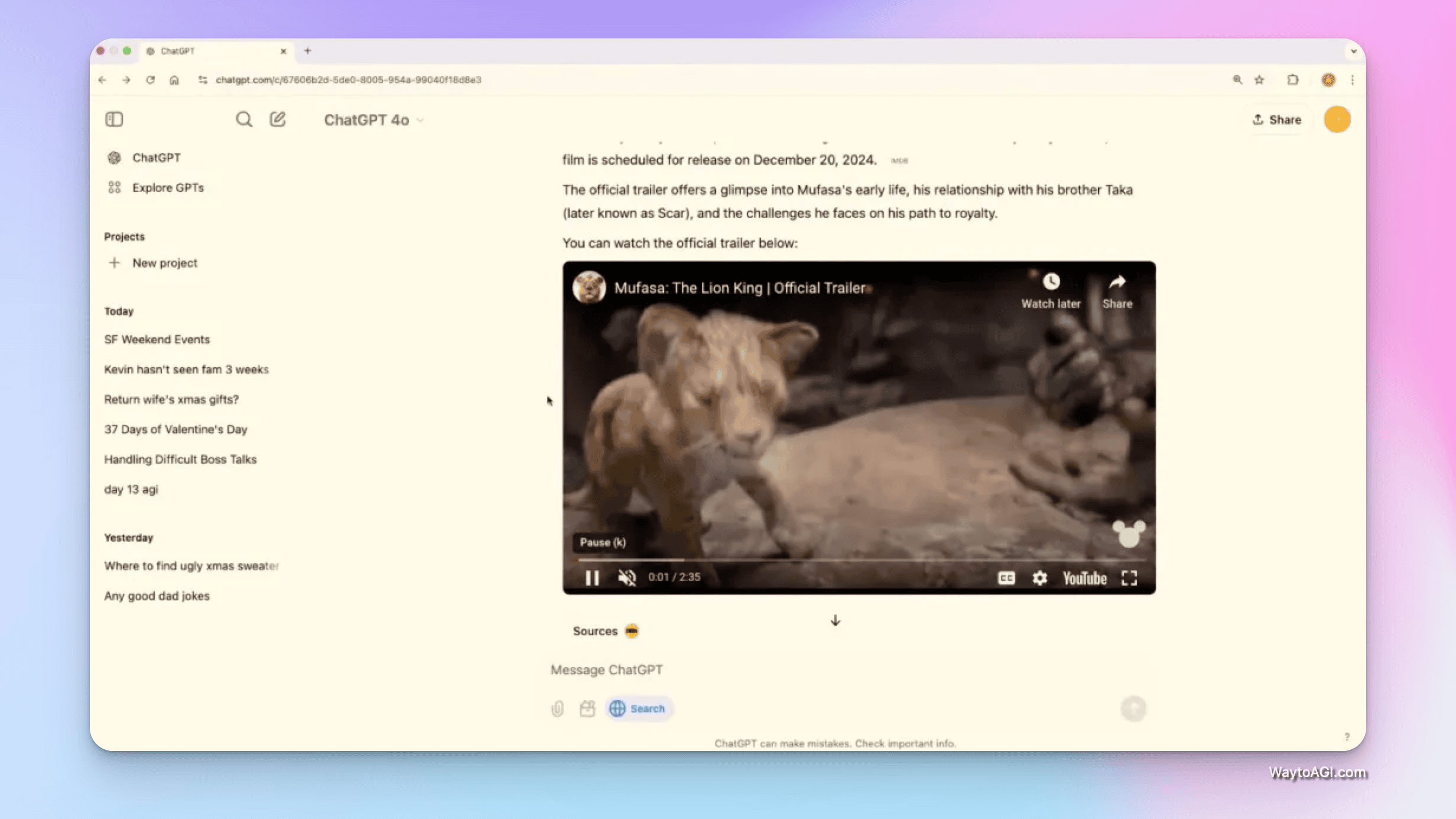Toggle closed captions on the video

tap(1006, 578)
